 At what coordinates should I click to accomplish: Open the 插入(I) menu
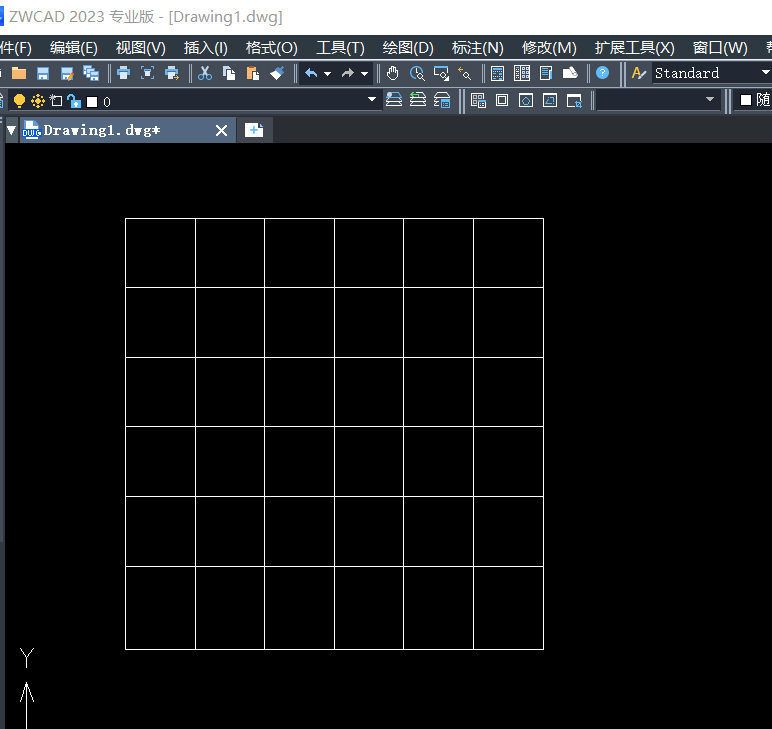coord(205,48)
